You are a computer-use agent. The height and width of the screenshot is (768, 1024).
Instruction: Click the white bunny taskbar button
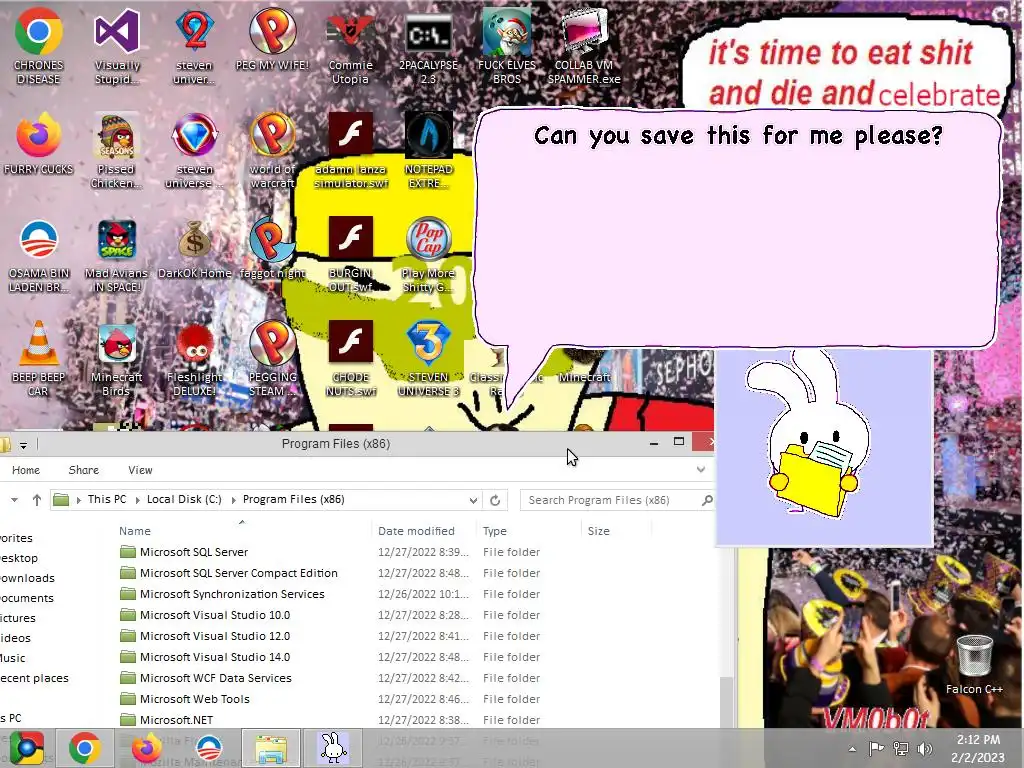(333, 748)
